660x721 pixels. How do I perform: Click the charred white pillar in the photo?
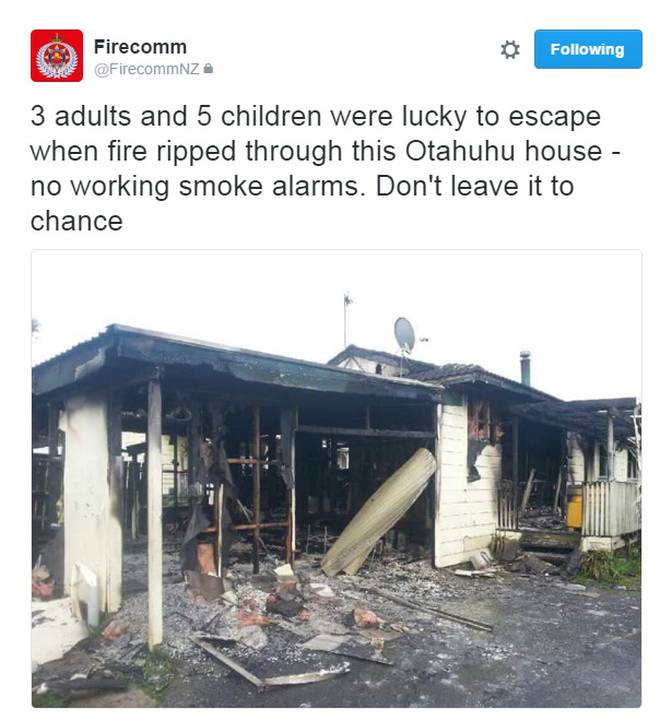click(x=92, y=506)
